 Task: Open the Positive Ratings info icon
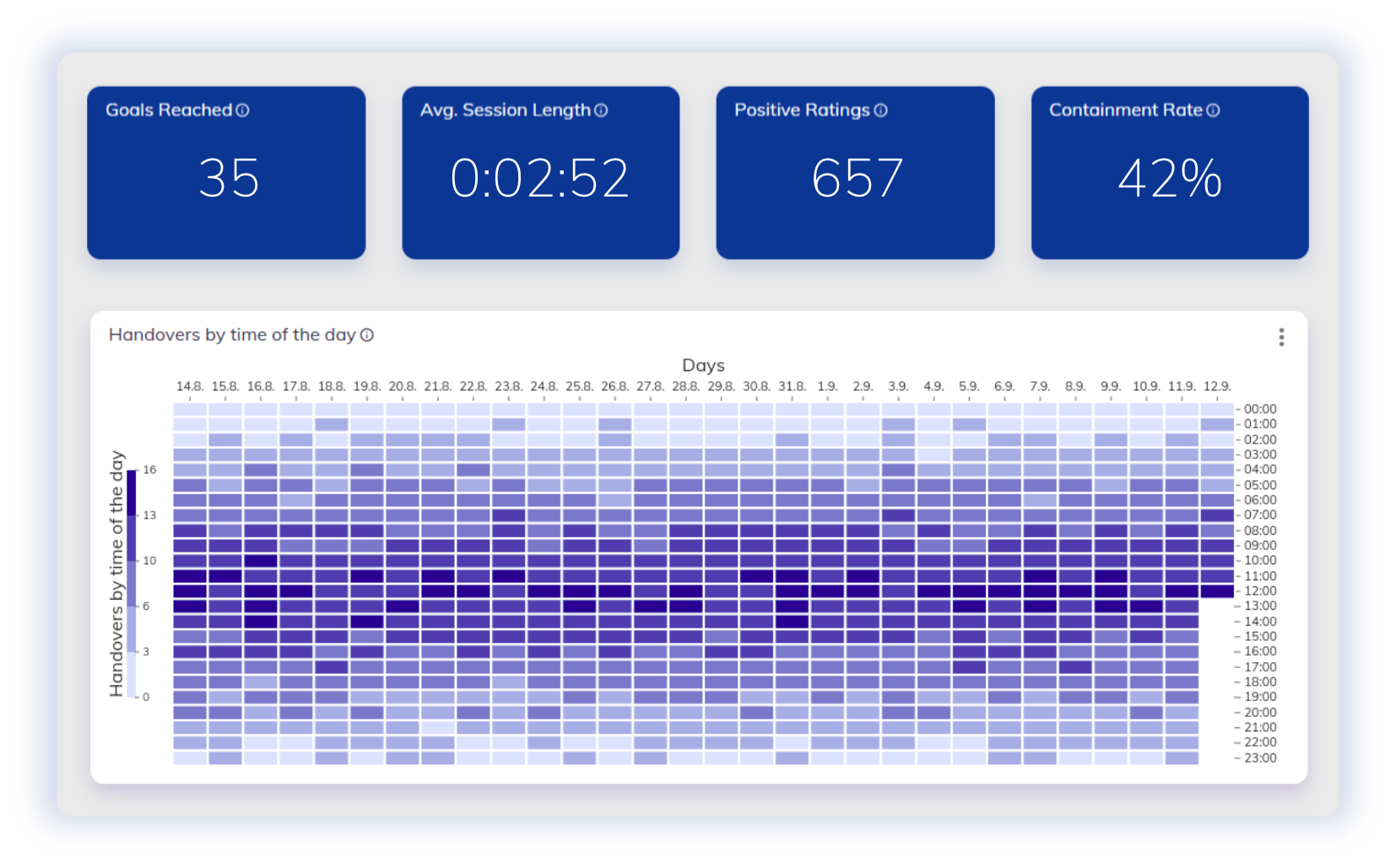tap(882, 110)
